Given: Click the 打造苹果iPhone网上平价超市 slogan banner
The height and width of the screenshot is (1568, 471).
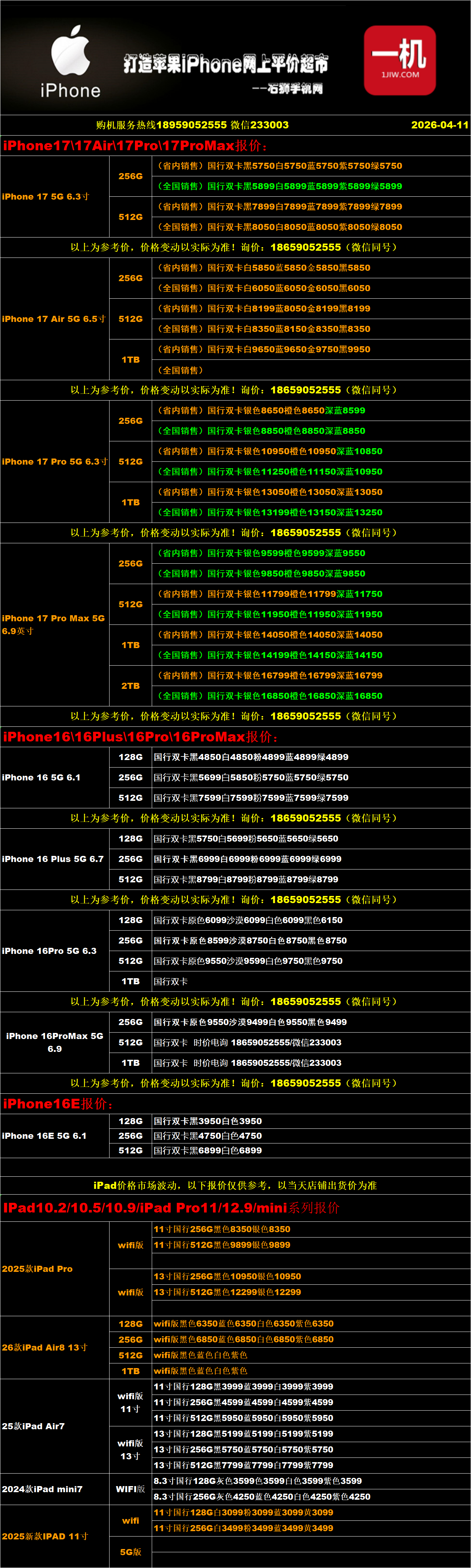Looking at the screenshot, I should click(225, 64).
